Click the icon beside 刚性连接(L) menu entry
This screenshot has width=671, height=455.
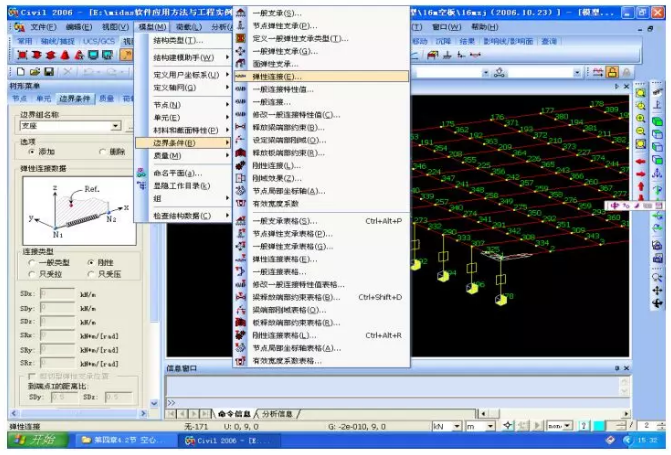(241, 165)
